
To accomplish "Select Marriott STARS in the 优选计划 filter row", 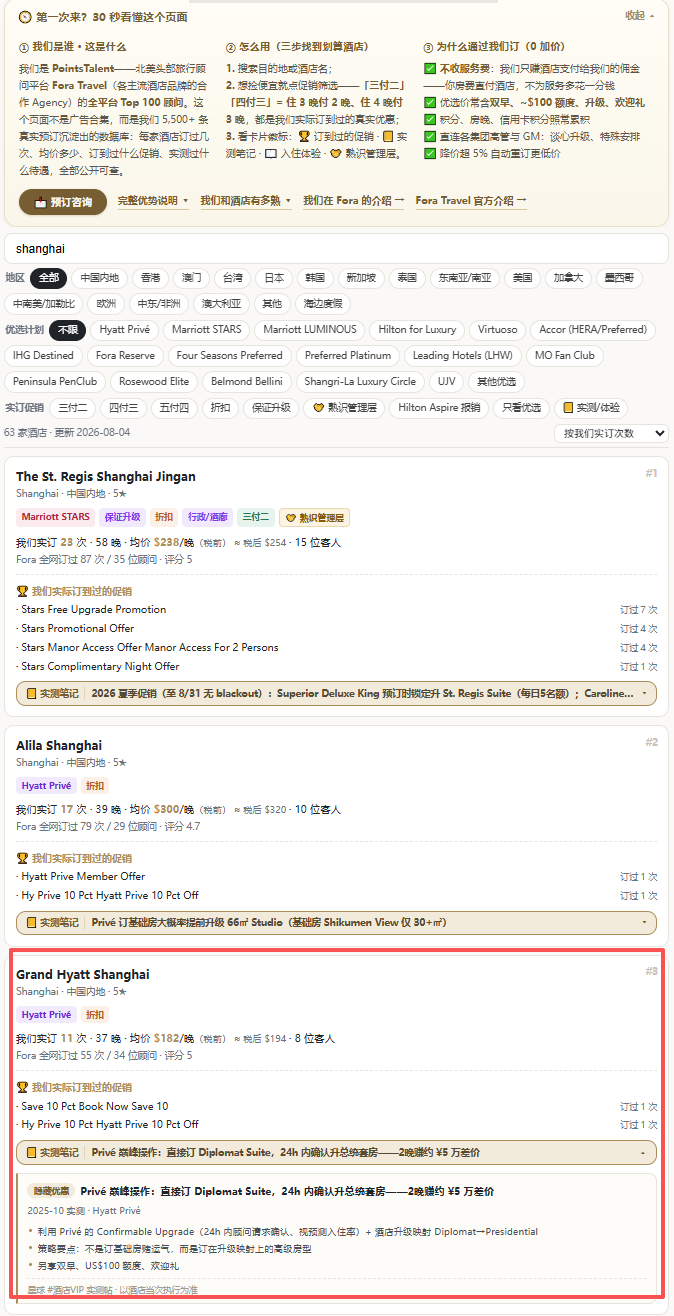I will (x=206, y=329).
